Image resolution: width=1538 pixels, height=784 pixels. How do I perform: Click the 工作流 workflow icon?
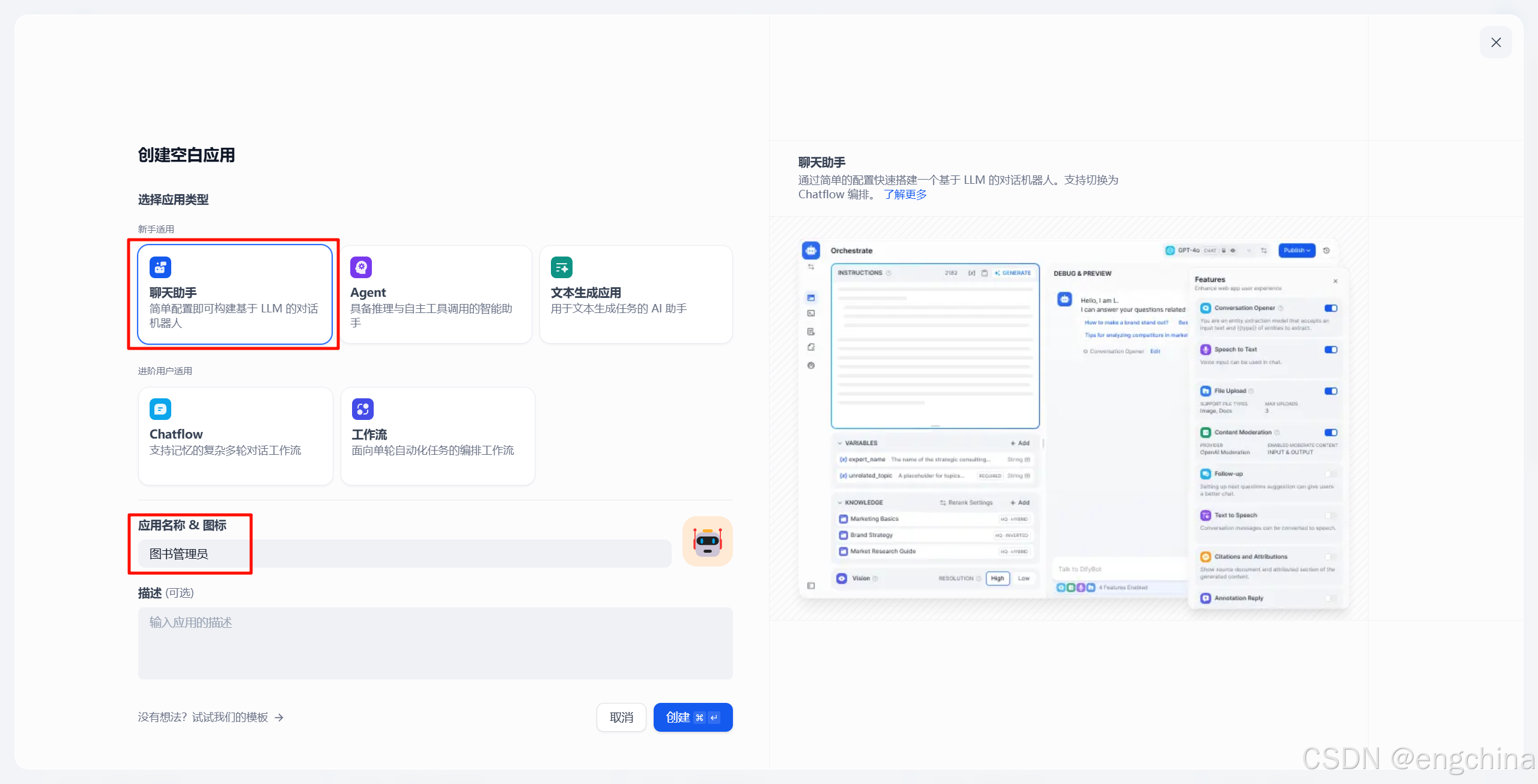click(362, 409)
